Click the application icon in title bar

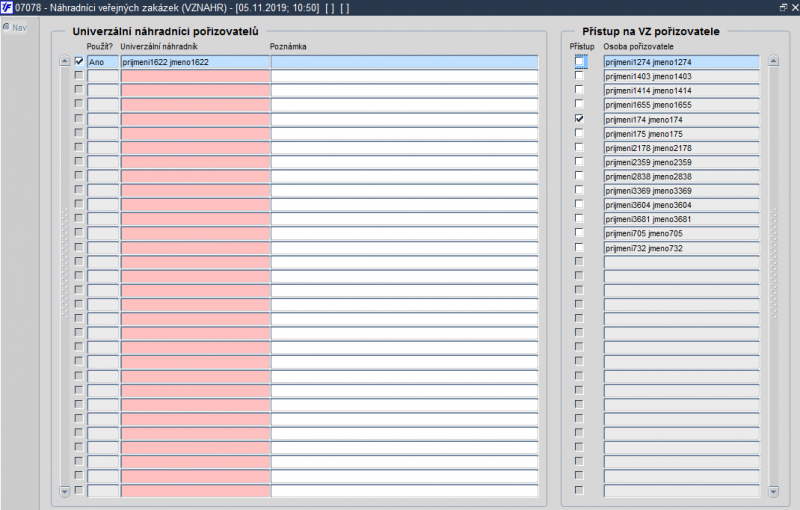coord(6,8)
